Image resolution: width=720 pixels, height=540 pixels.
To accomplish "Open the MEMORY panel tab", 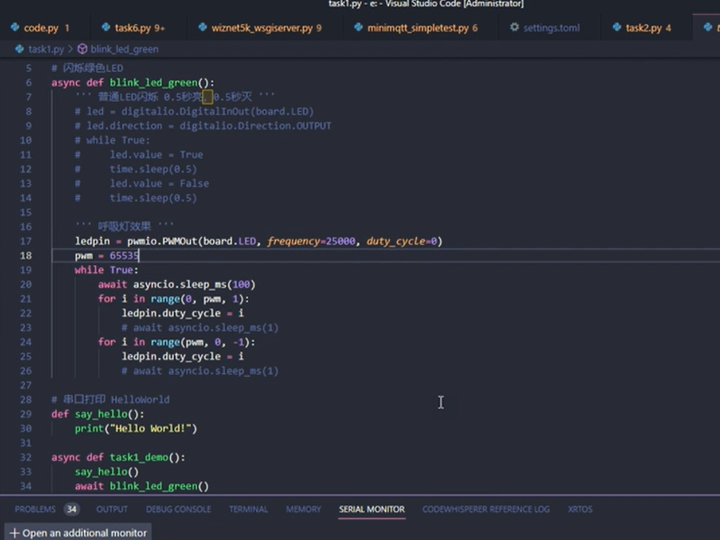I will 303,509.
